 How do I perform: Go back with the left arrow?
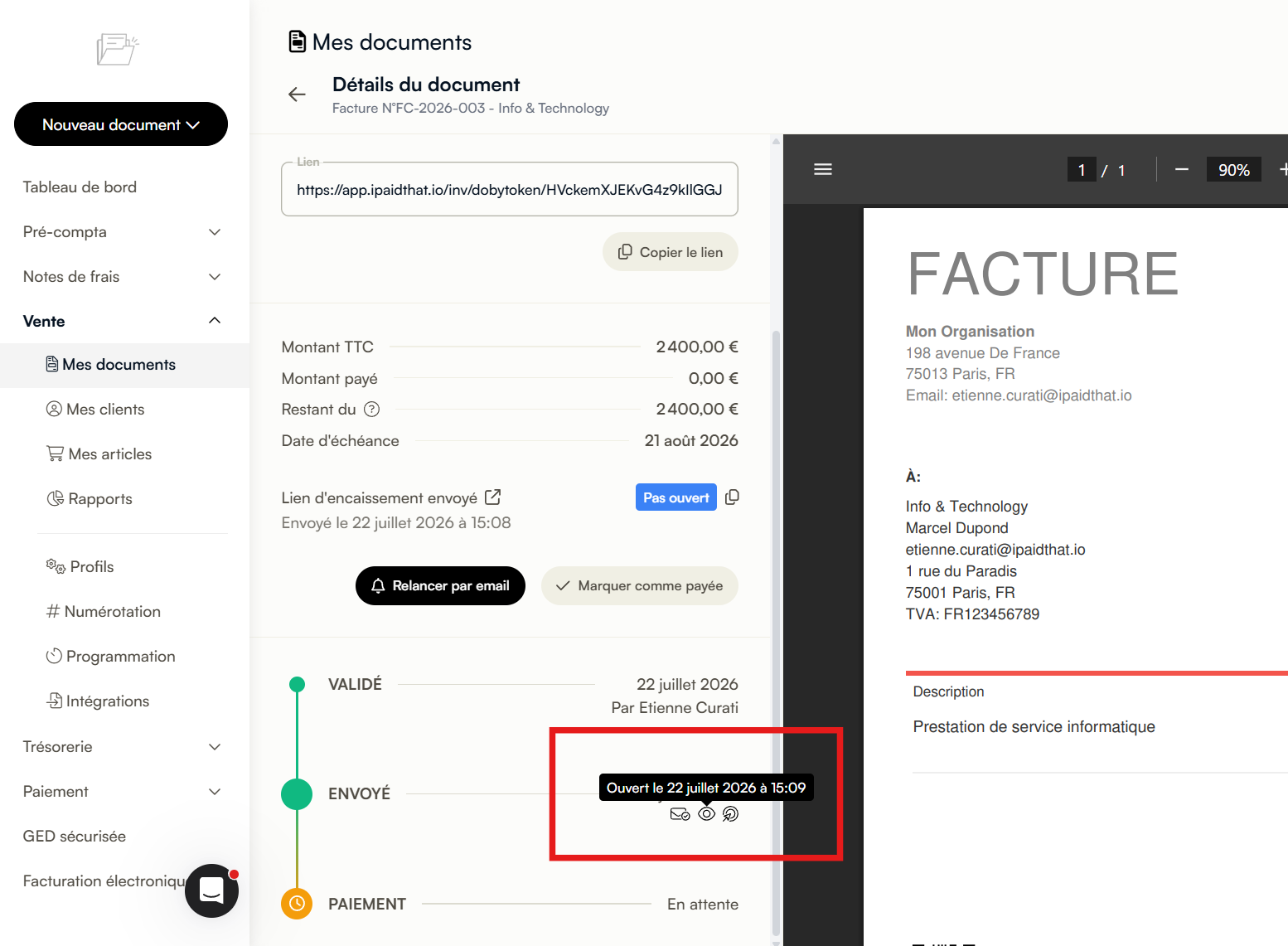click(297, 95)
